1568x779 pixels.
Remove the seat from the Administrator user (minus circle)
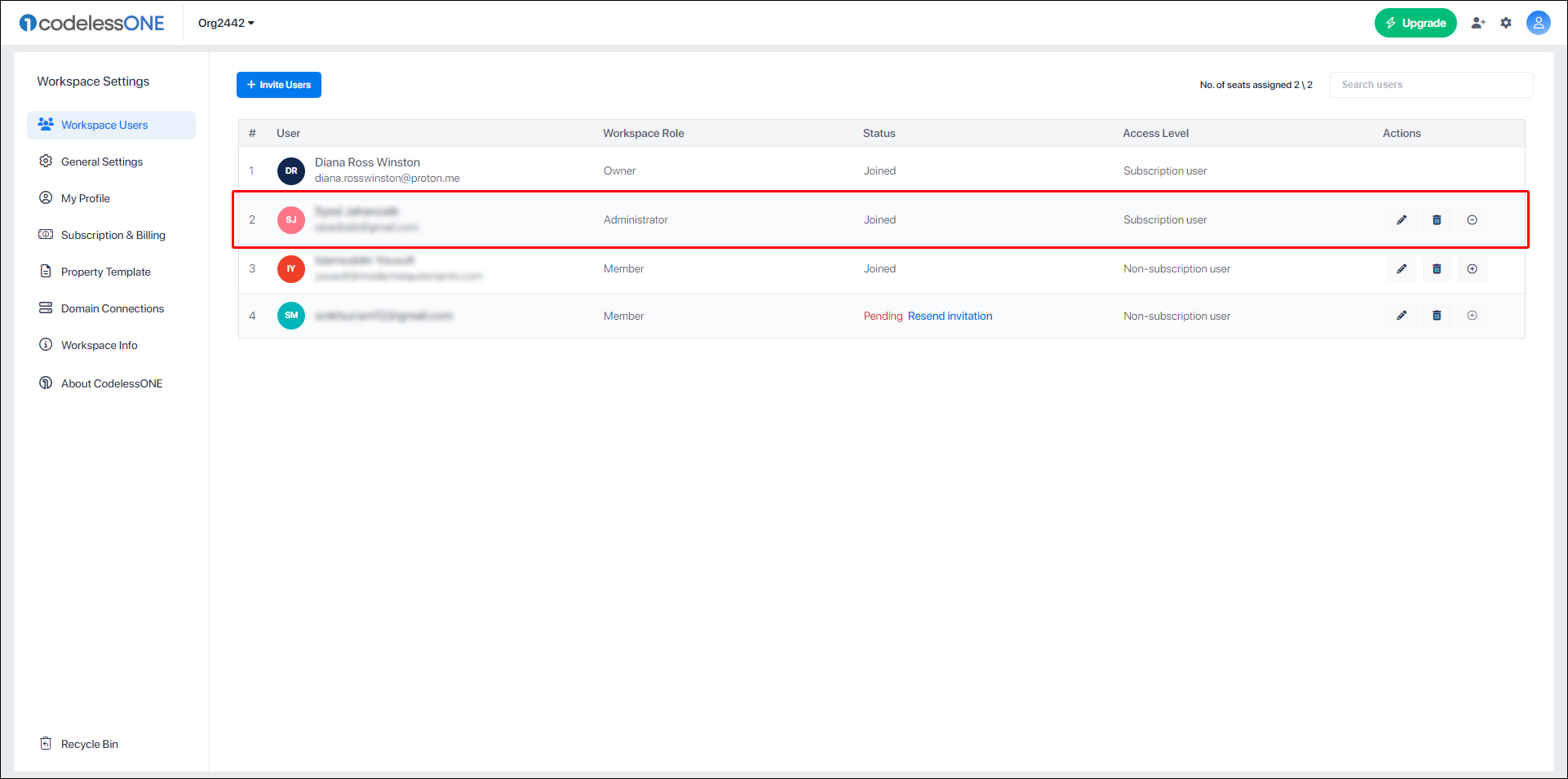[1472, 219]
